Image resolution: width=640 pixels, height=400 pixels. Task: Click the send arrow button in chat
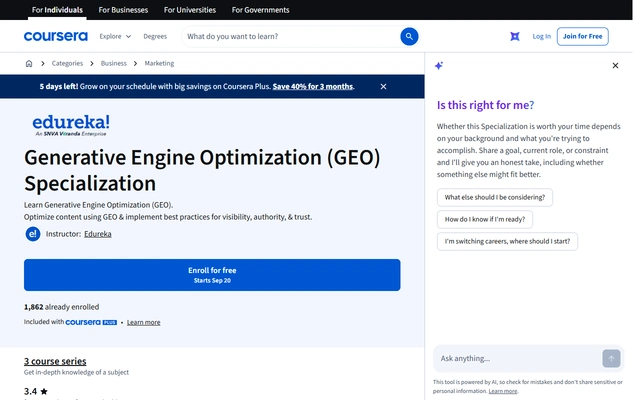click(x=611, y=358)
